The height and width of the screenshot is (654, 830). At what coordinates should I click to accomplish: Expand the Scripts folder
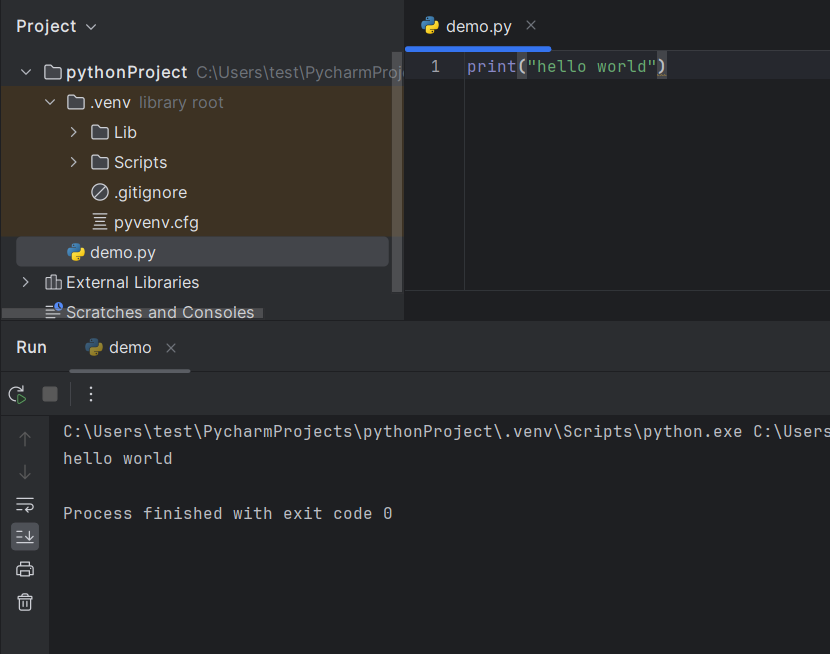tap(73, 162)
